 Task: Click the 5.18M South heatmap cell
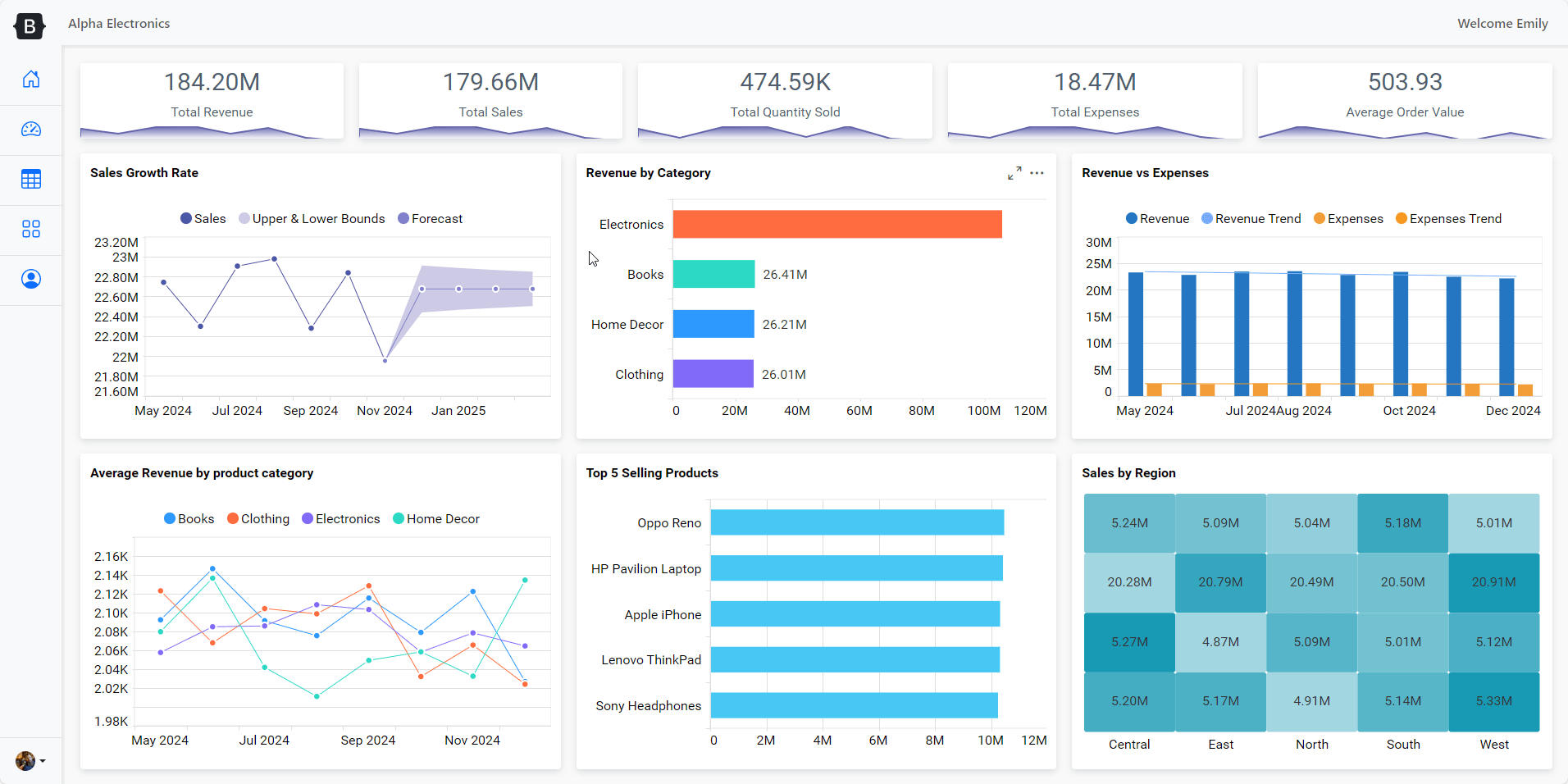click(1403, 523)
